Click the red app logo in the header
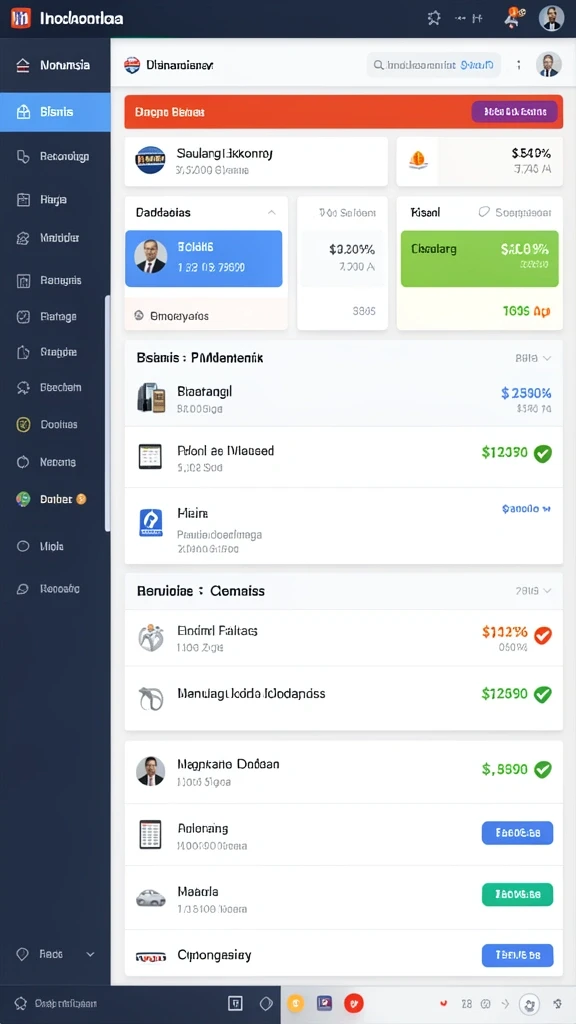The width and height of the screenshot is (576, 1024). coord(20,18)
